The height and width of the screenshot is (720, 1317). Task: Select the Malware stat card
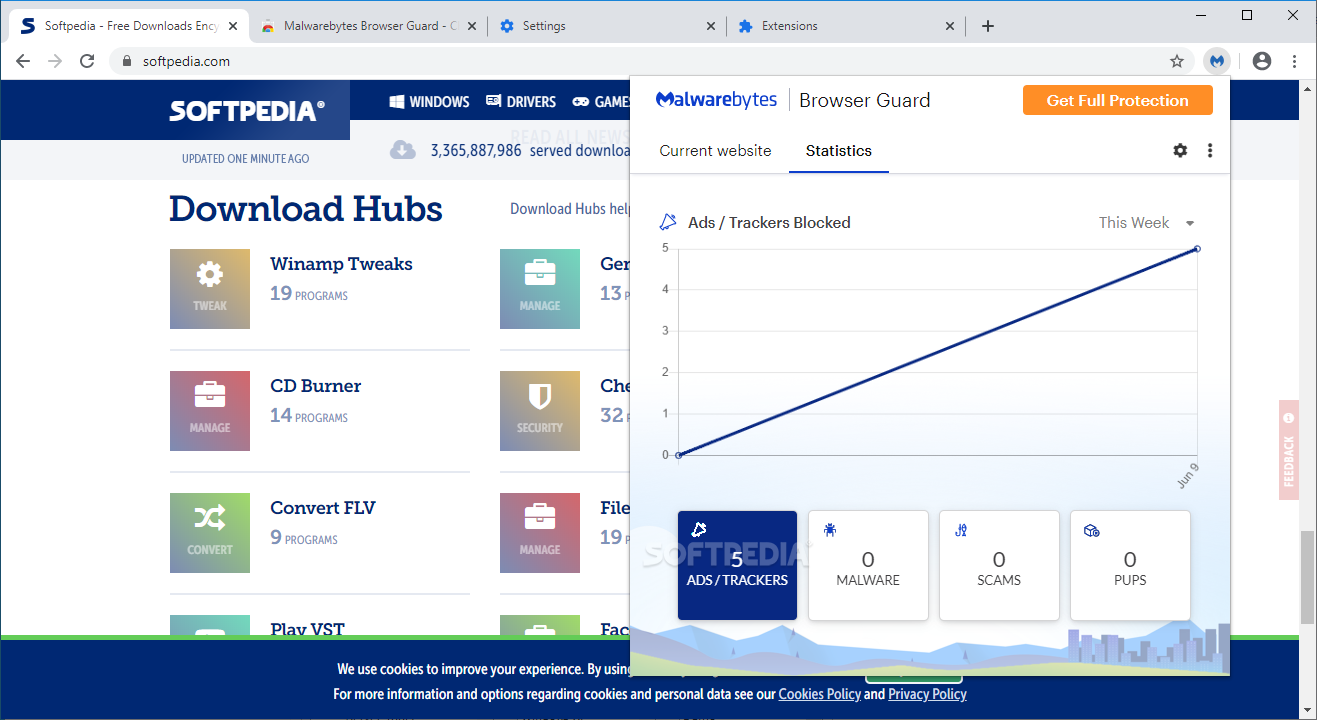coord(868,565)
